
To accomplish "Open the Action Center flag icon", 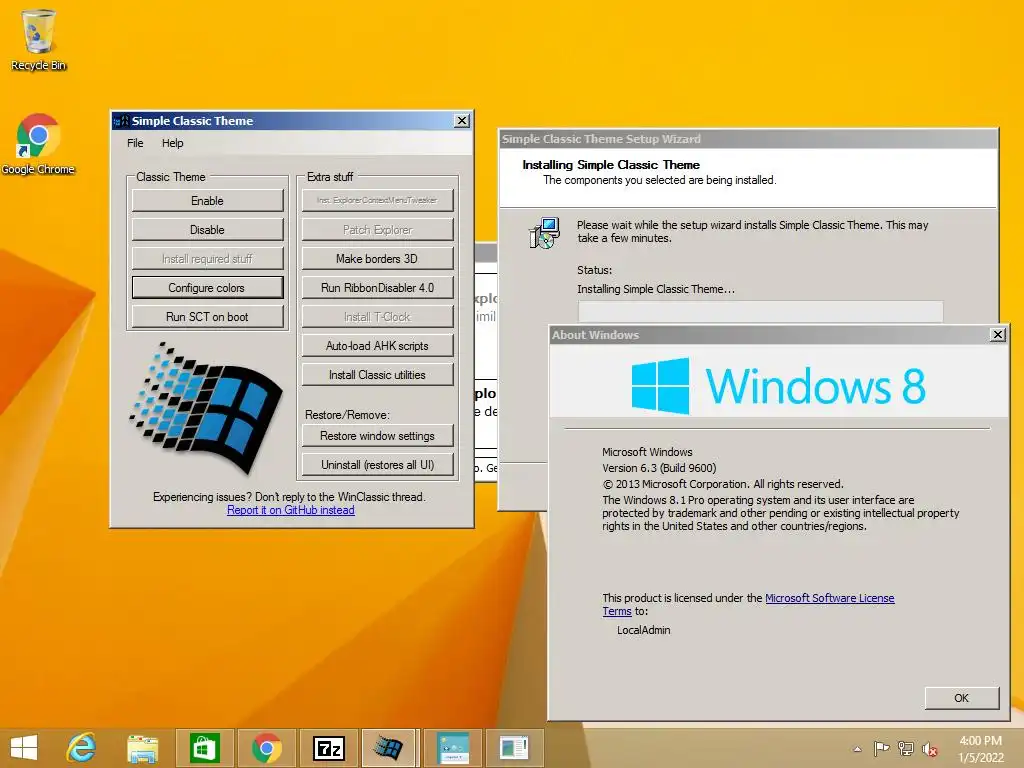I will coord(881,748).
